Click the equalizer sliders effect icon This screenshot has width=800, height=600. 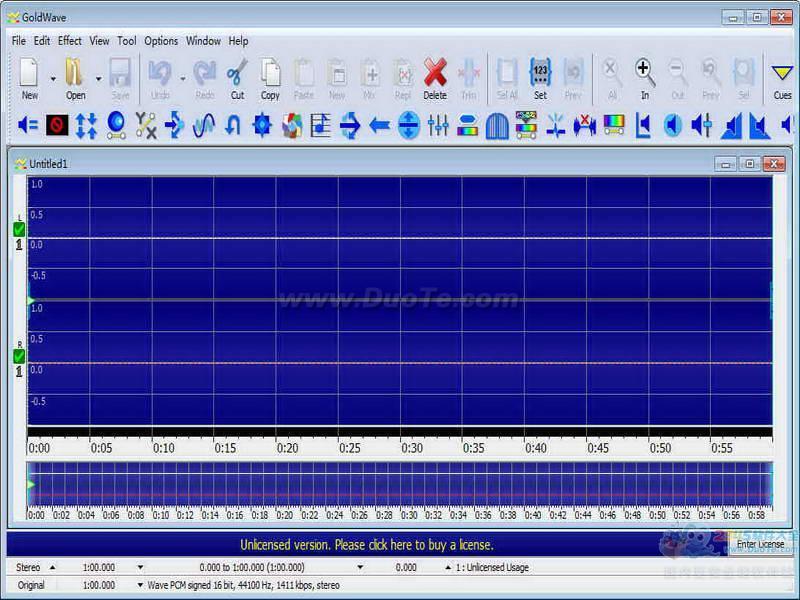pos(438,125)
